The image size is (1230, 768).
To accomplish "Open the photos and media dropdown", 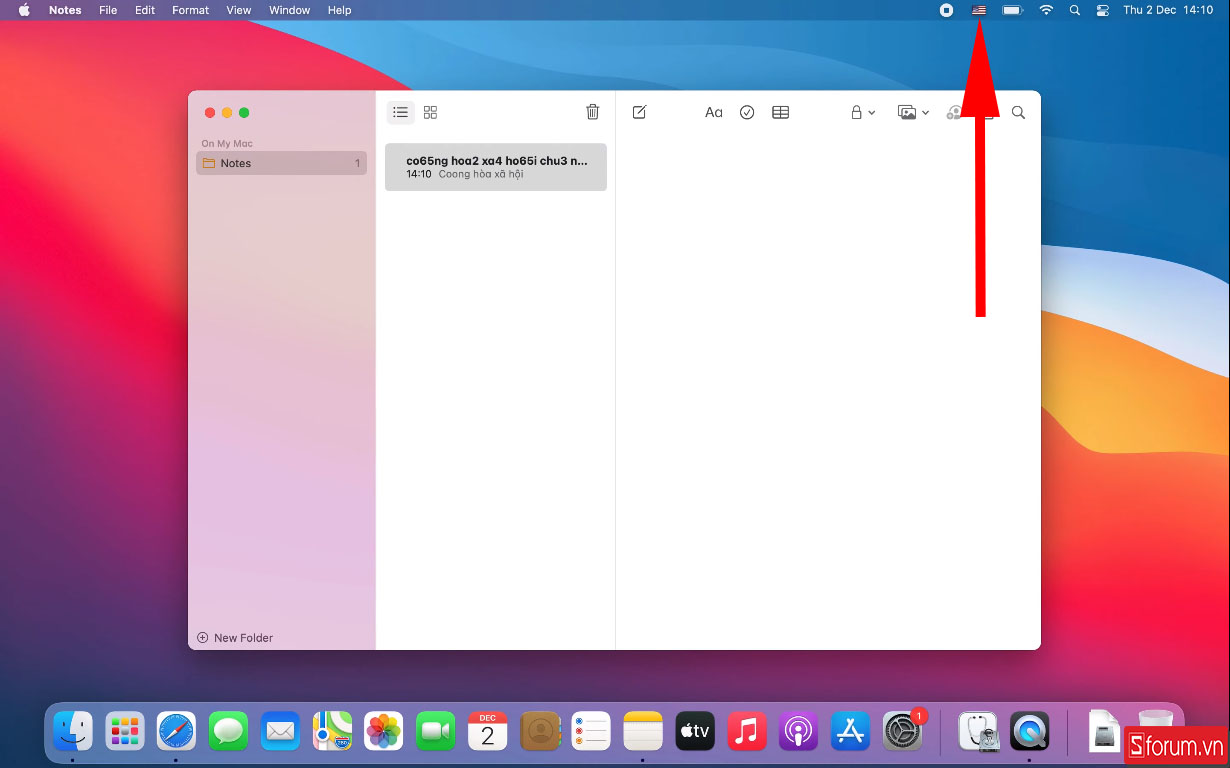I will tap(913, 113).
